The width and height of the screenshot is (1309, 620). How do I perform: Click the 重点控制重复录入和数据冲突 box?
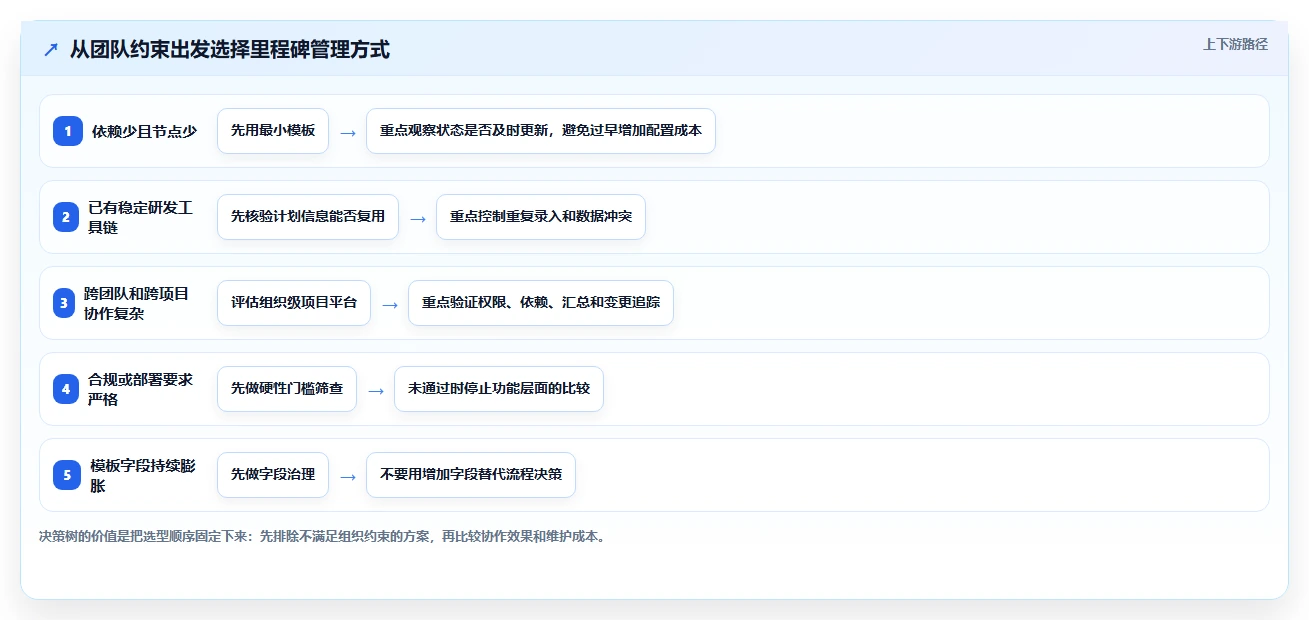(541, 217)
